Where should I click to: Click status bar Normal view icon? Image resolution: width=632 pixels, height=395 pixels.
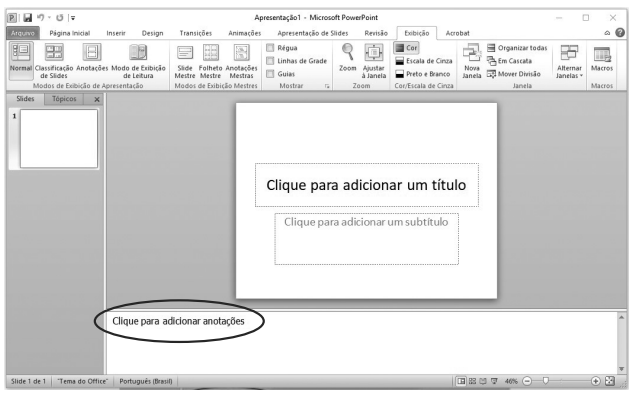tap(461, 381)
